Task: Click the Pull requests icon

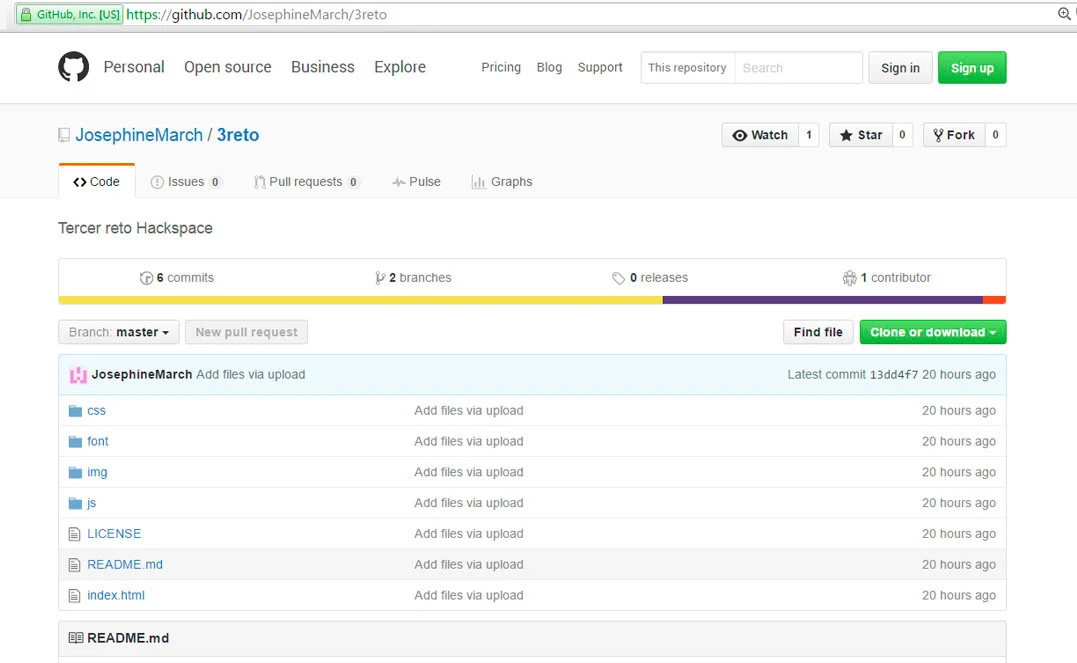Action: tap(260, 182)
